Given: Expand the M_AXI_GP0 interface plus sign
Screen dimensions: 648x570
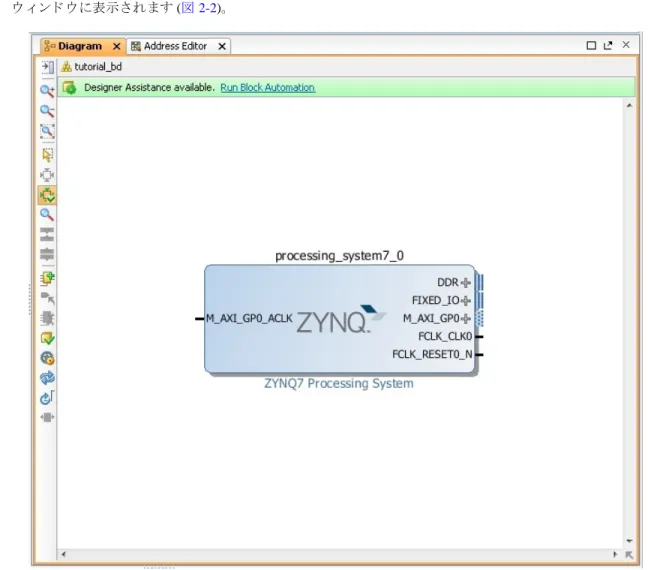Looking at the screenshot, I should pyautogui.click(x=466, y=319).
